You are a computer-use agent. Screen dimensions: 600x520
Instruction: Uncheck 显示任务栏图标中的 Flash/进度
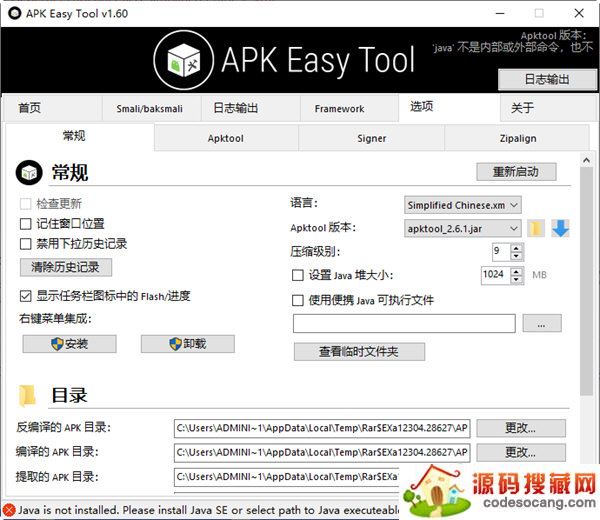(x=26, y=296)
